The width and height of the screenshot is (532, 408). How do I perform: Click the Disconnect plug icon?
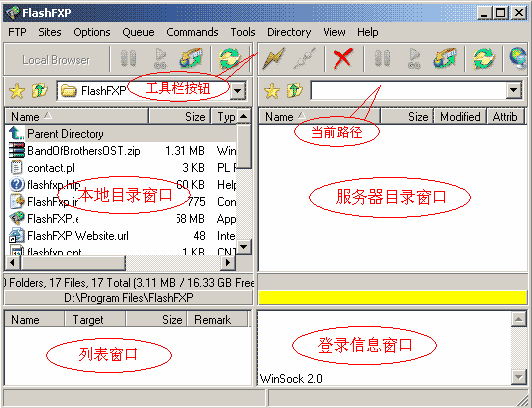coord(305,59)
